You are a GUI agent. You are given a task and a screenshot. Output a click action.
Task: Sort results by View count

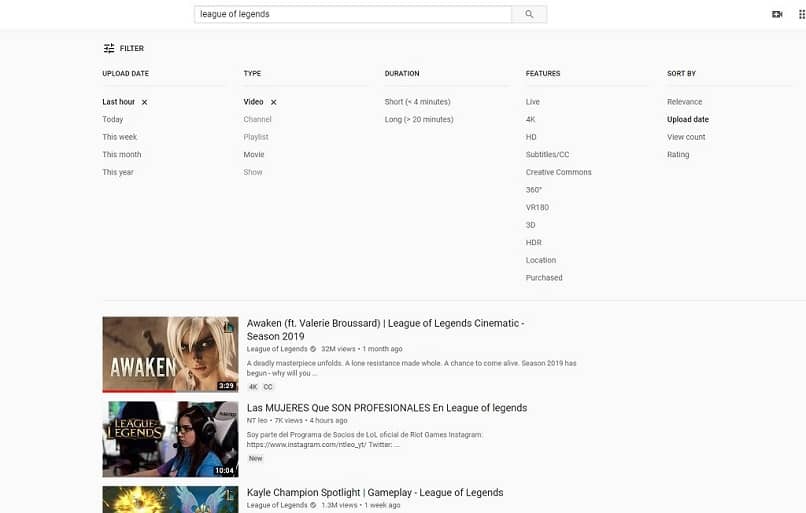(686, 137)
